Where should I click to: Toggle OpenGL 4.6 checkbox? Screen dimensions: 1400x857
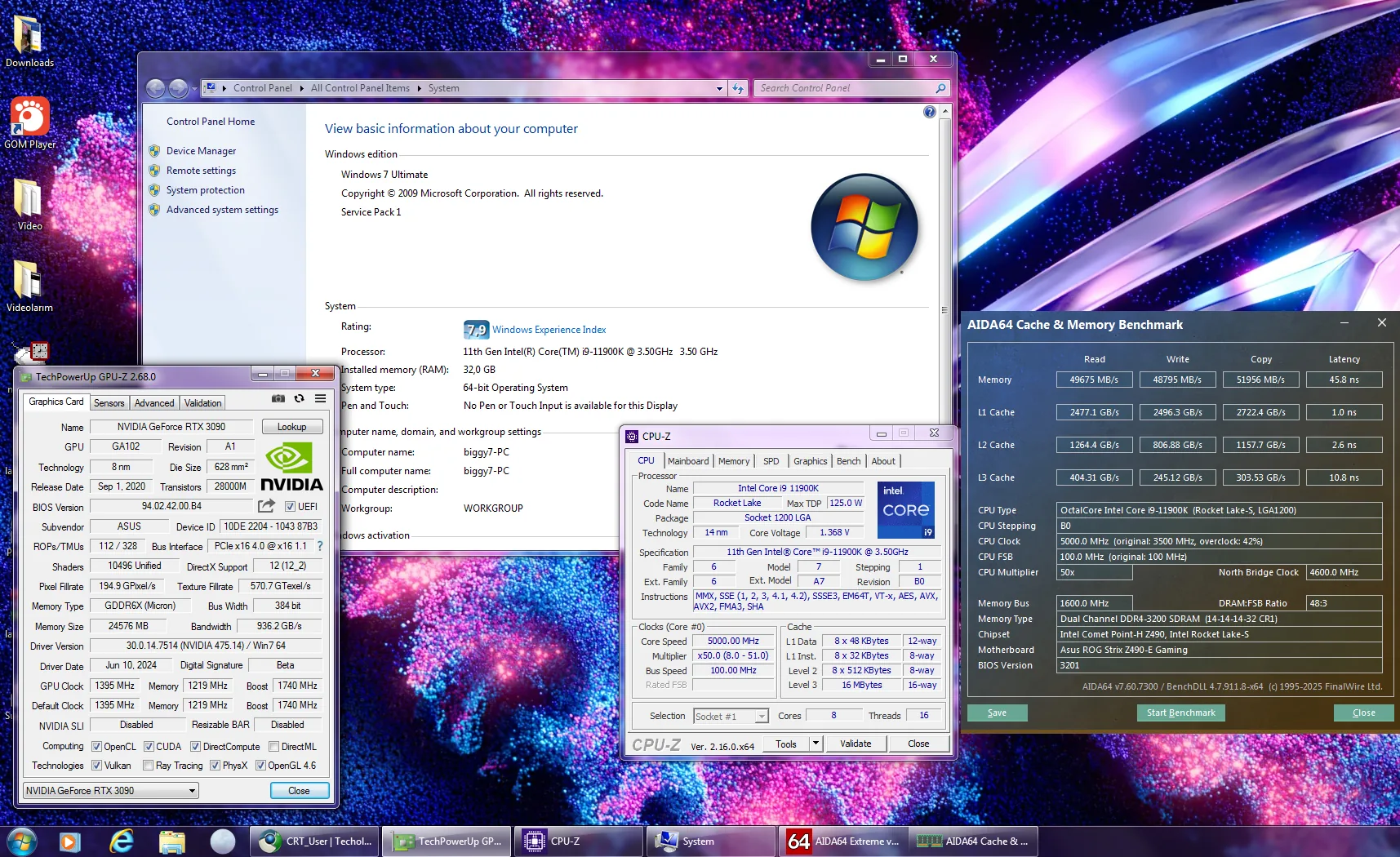pyautogui.click(x=260, y=766)
